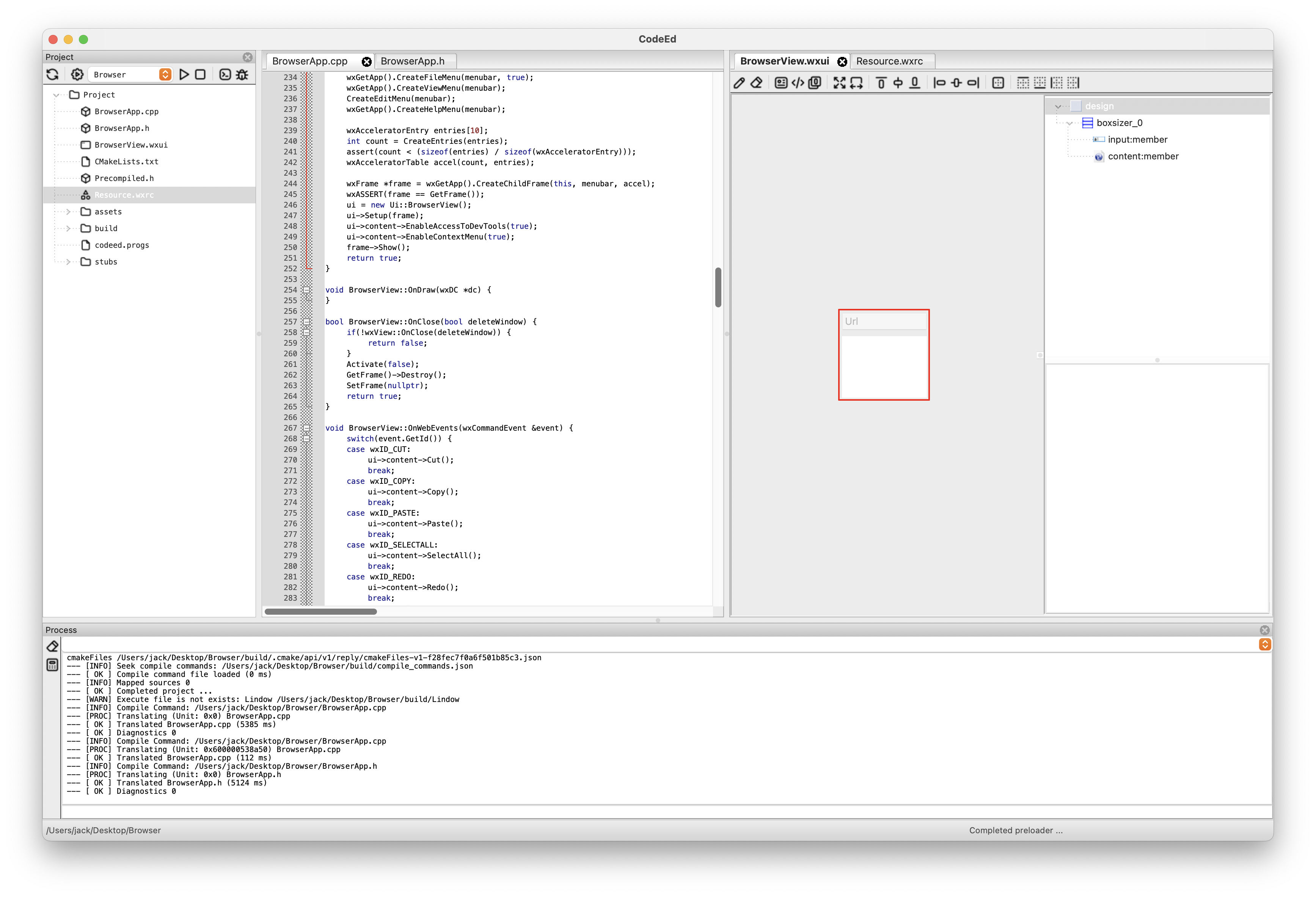Align widget horizontally centered
The height and width of the screenshot is (897, 1316).
(x=956, y=83)
